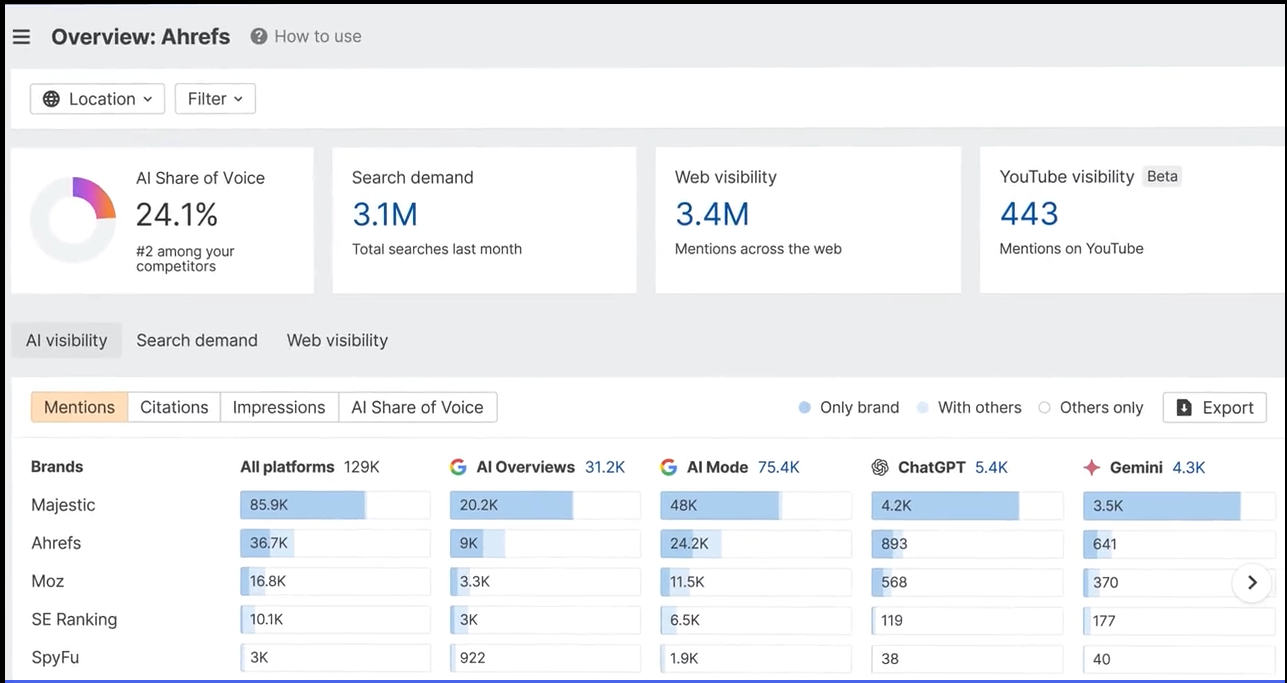The height and width of the screenshot is (683, 1287).
Task: Click the Google icon beside AI Mode
Action: 669,467
